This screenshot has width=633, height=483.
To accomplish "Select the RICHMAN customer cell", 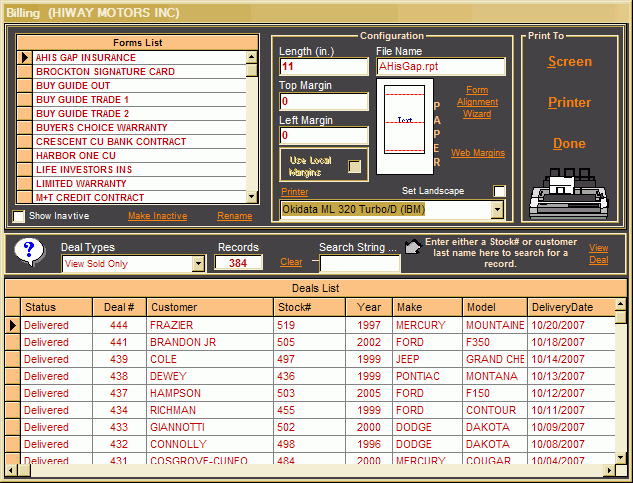I will 210,410.
